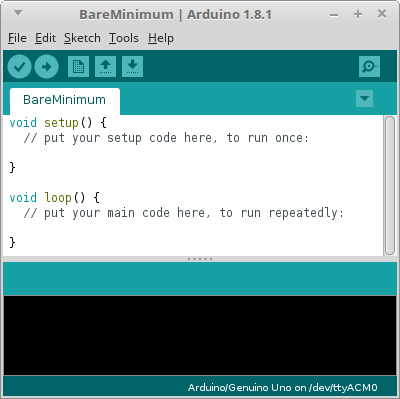The height and width of the screenshot is (399, 400).
Task: Open the Sketch menu
Action: (82, 38)
